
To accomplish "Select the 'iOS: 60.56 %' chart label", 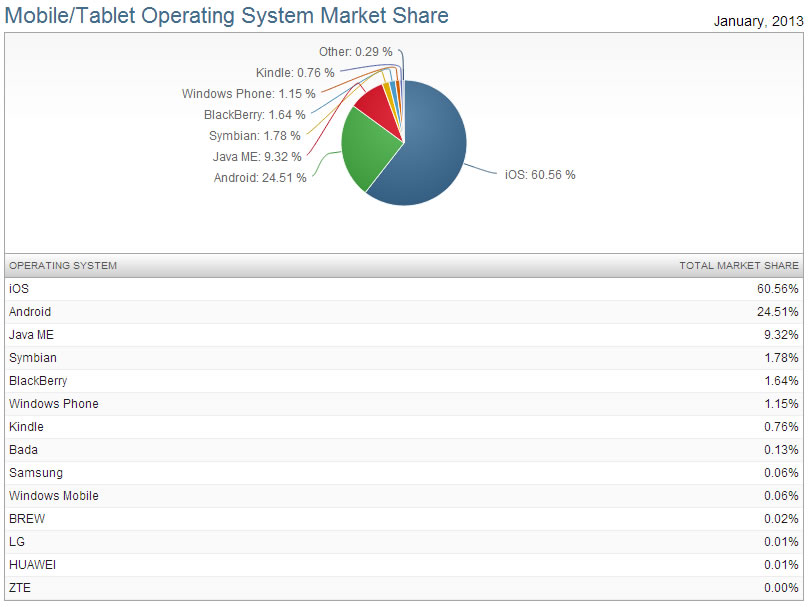I will tap(540, 175).
